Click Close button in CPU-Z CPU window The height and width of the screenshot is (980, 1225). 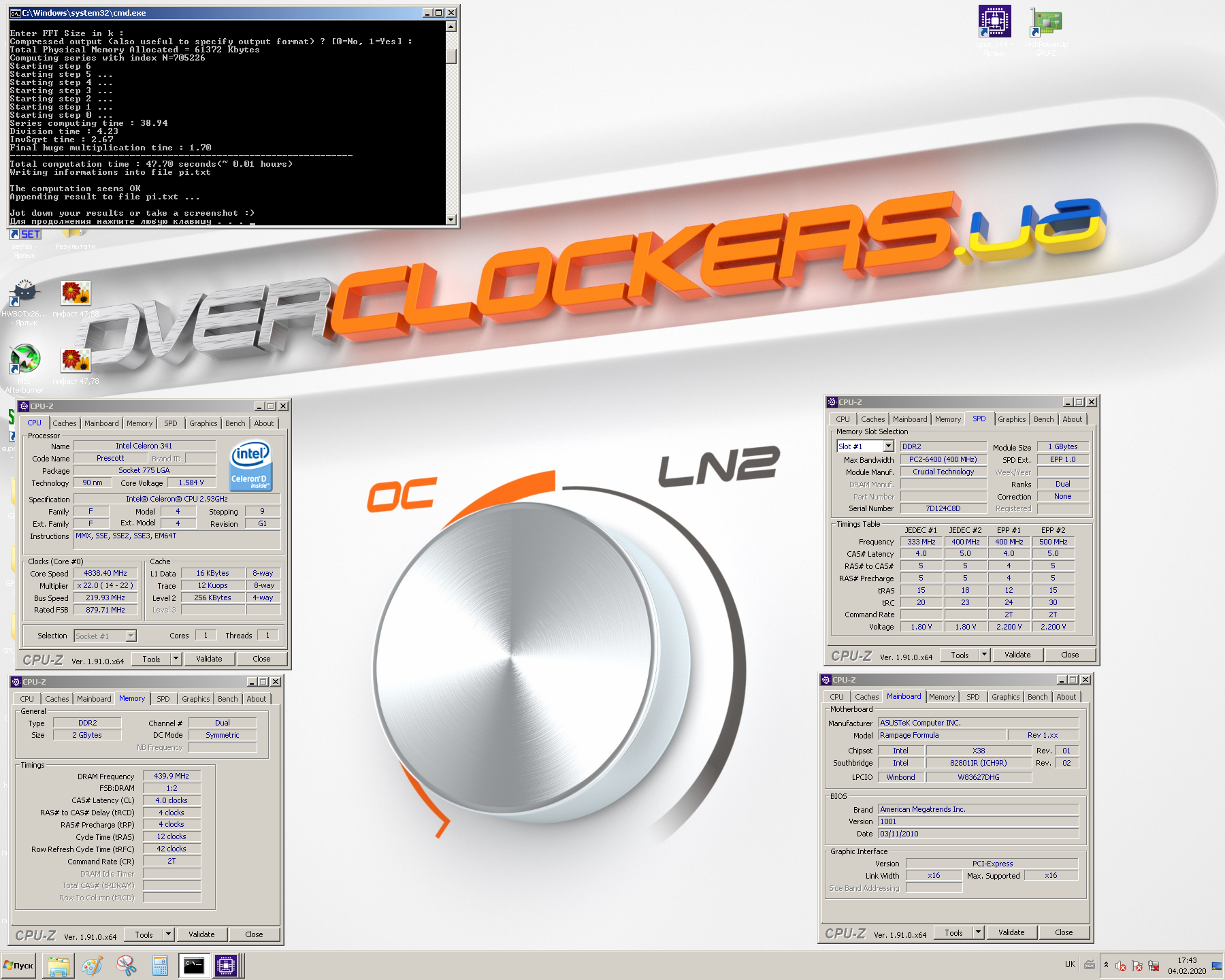(x=261, y=659)
